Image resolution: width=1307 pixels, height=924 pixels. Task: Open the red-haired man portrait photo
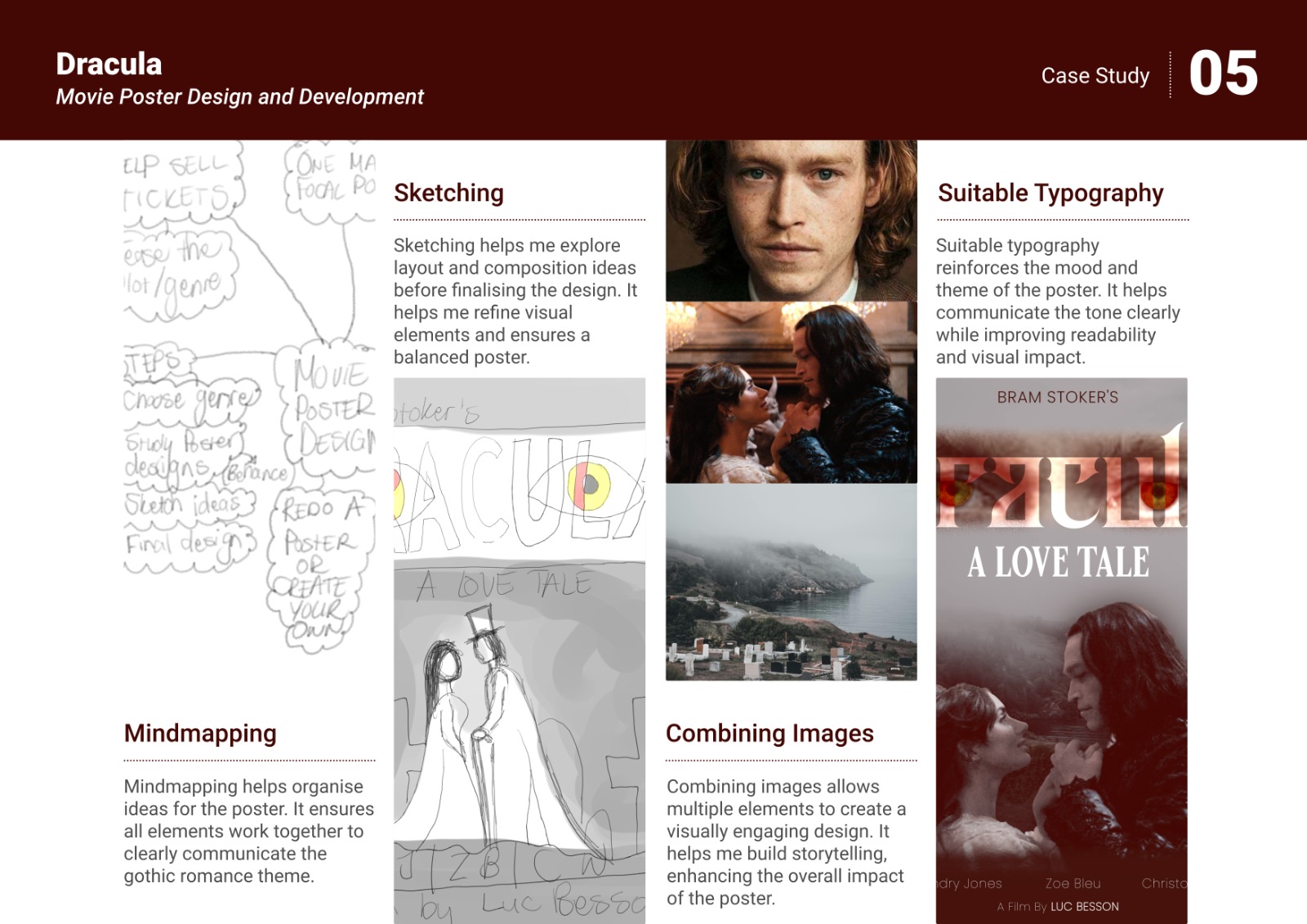pyautogui.click(x=792, y=221)
